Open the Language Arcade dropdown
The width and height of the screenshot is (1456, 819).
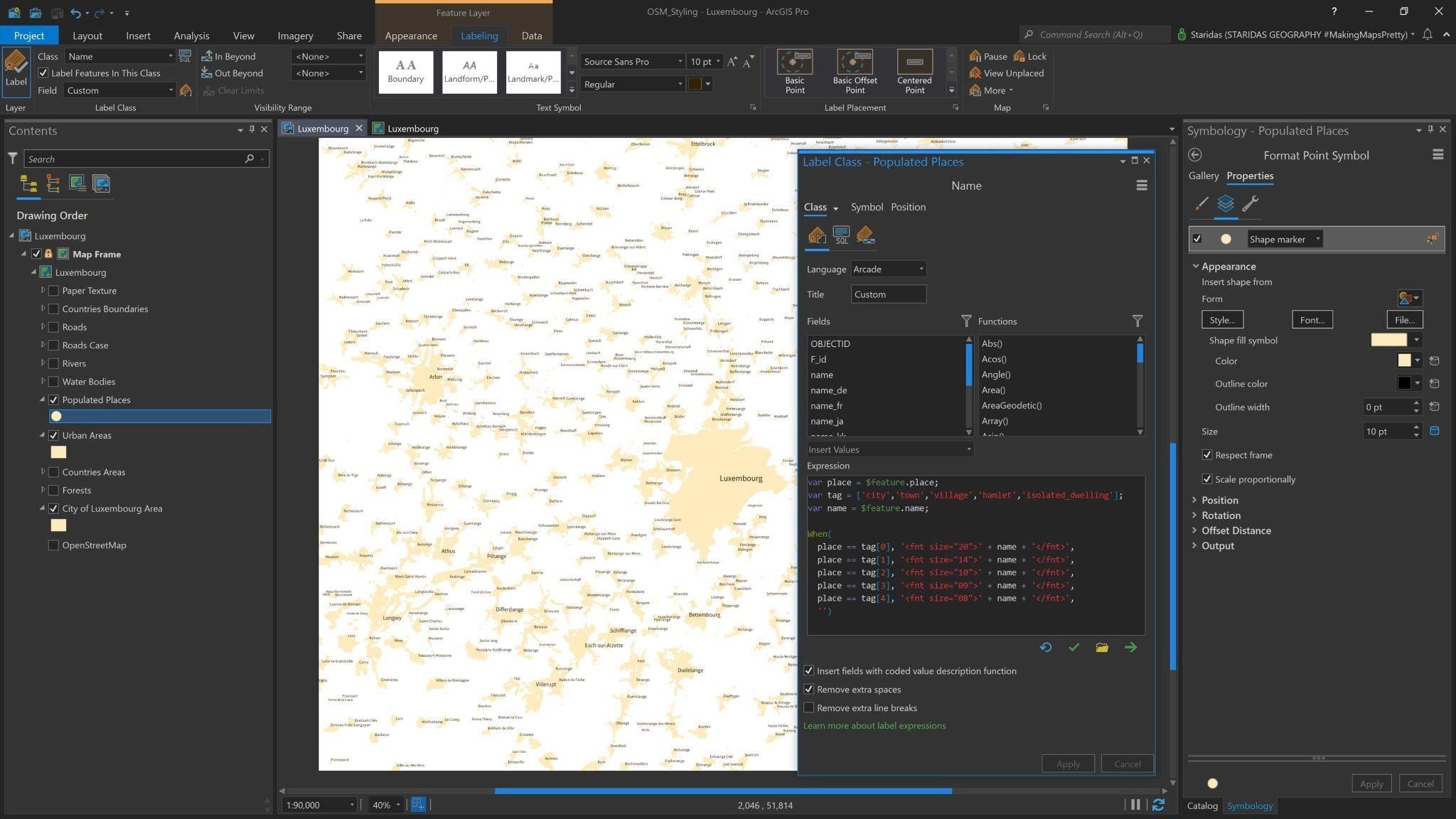[x=889, y=269]
